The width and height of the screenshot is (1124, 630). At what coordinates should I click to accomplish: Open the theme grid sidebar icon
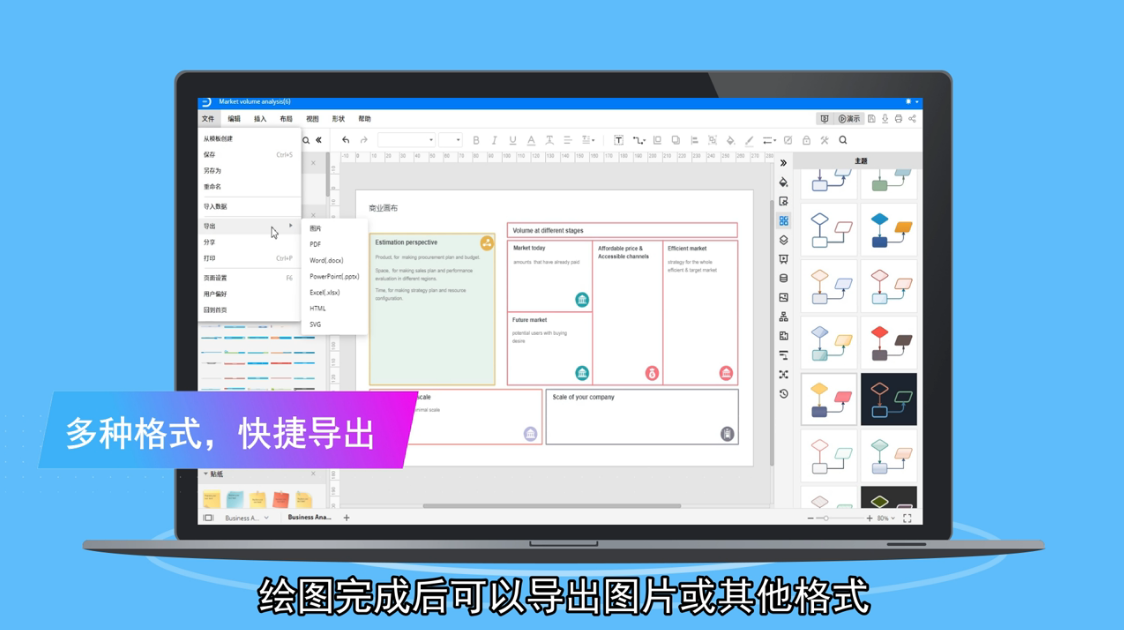(784, 221)
